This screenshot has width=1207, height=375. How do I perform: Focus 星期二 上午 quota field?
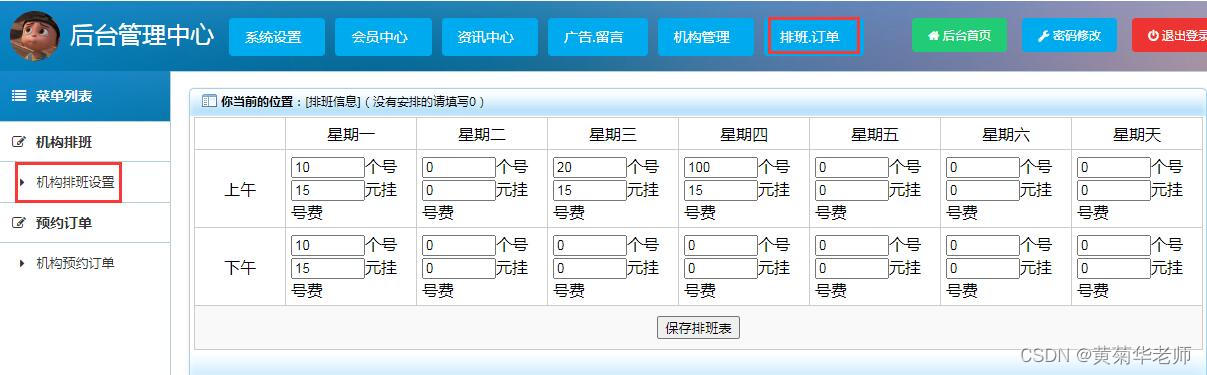tap(459, 167)
